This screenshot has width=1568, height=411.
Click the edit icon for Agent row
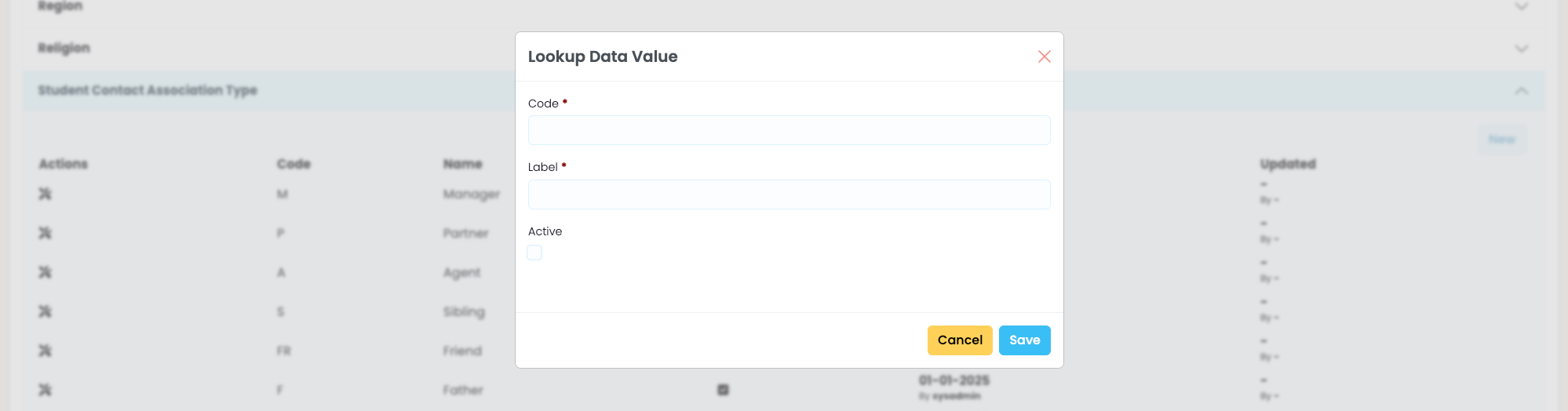tap(45, 272)
